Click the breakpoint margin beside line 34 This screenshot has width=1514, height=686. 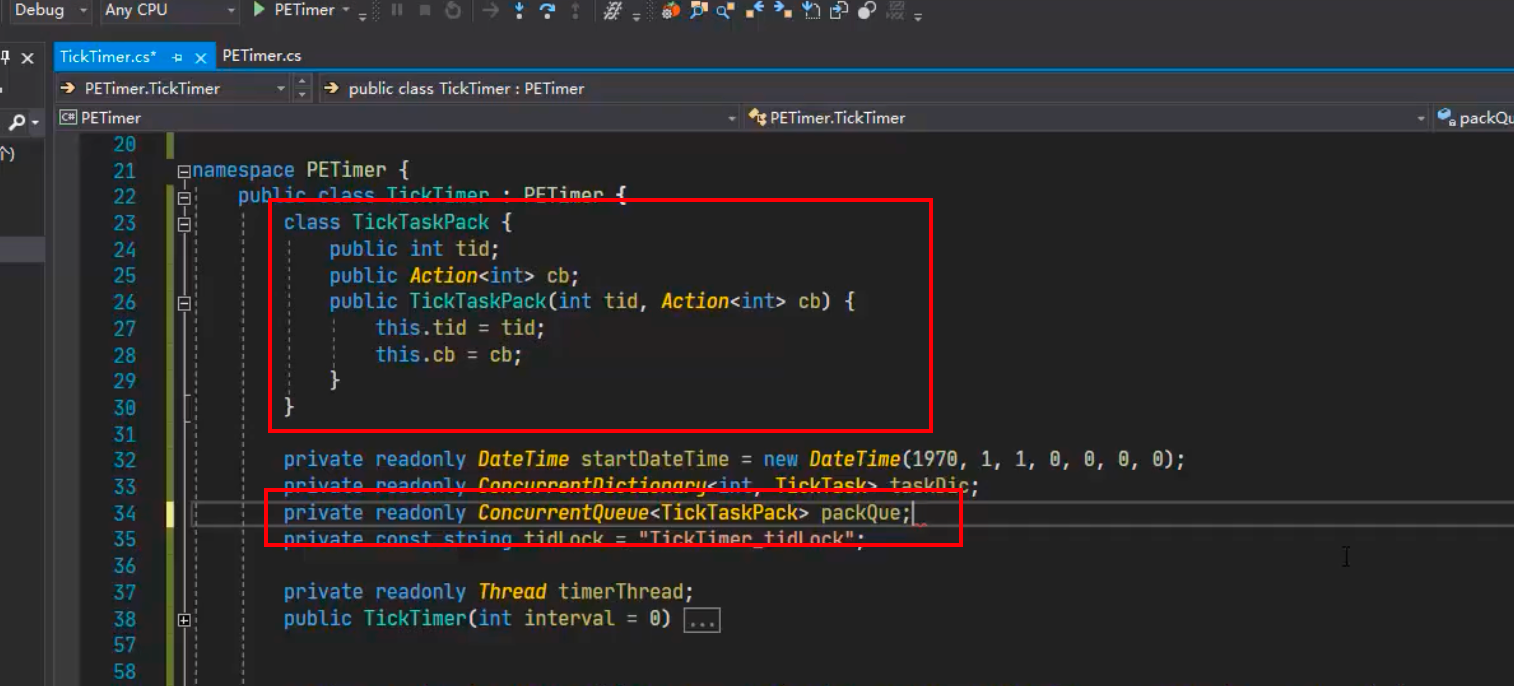[70, 514]
